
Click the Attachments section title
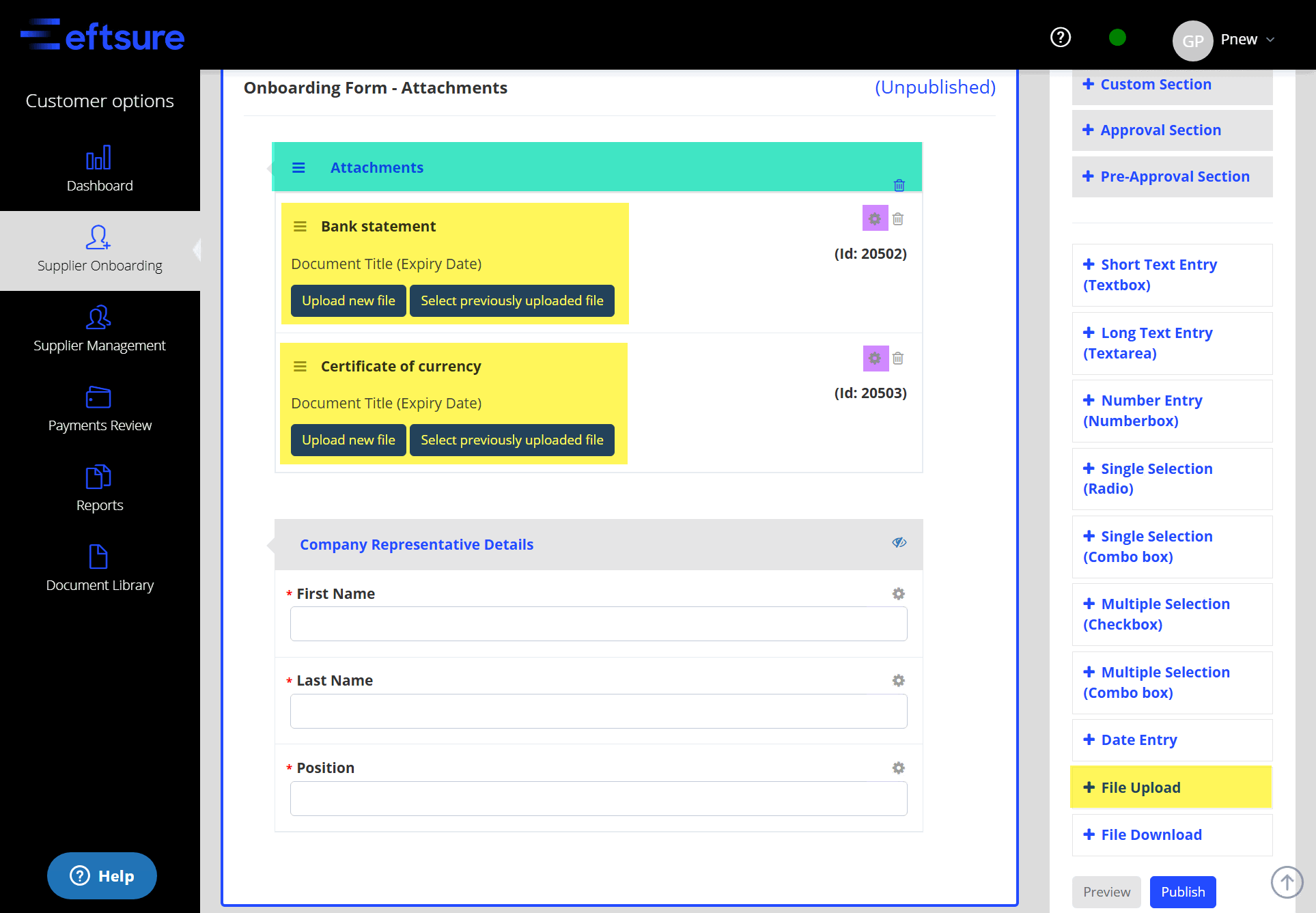[x=377, y=168]
